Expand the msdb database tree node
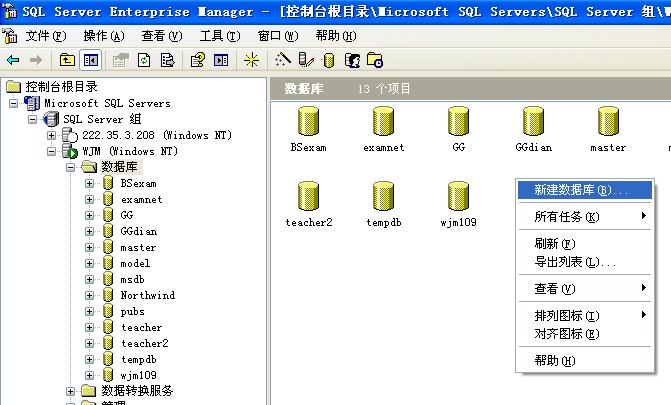Screen dimensions: 671x405 pos(89,279)
